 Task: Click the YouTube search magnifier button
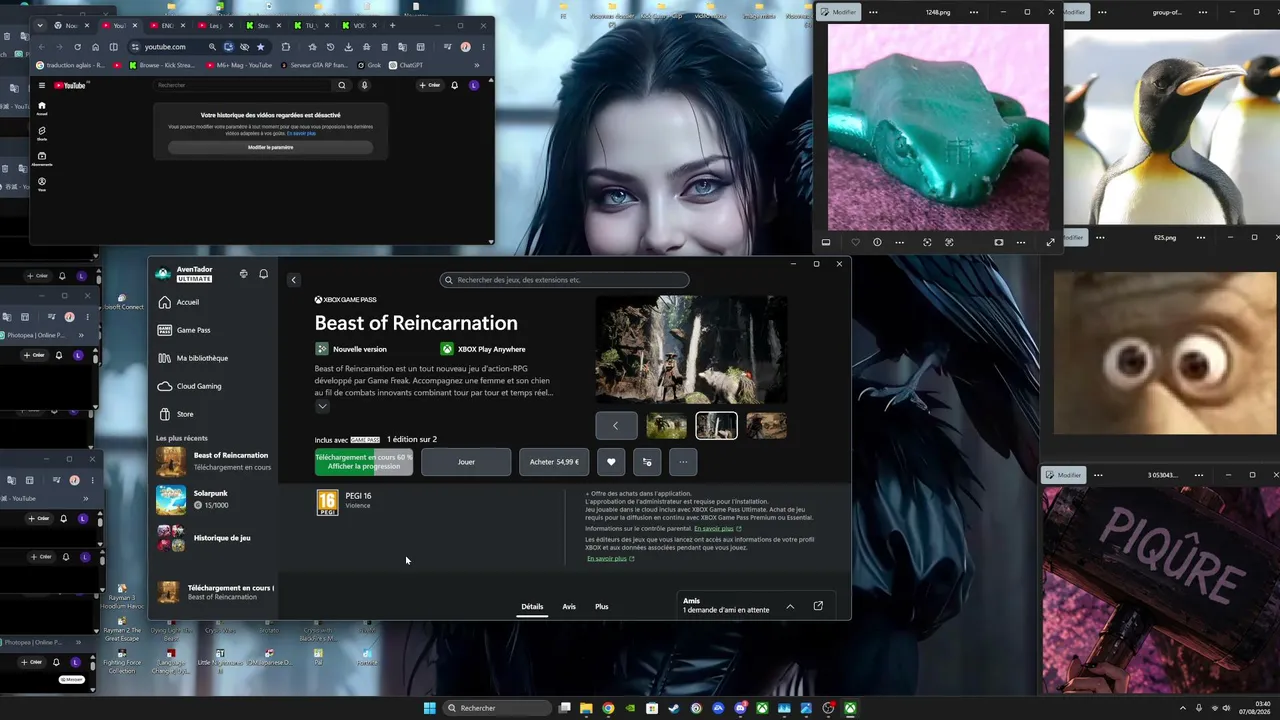342,85
